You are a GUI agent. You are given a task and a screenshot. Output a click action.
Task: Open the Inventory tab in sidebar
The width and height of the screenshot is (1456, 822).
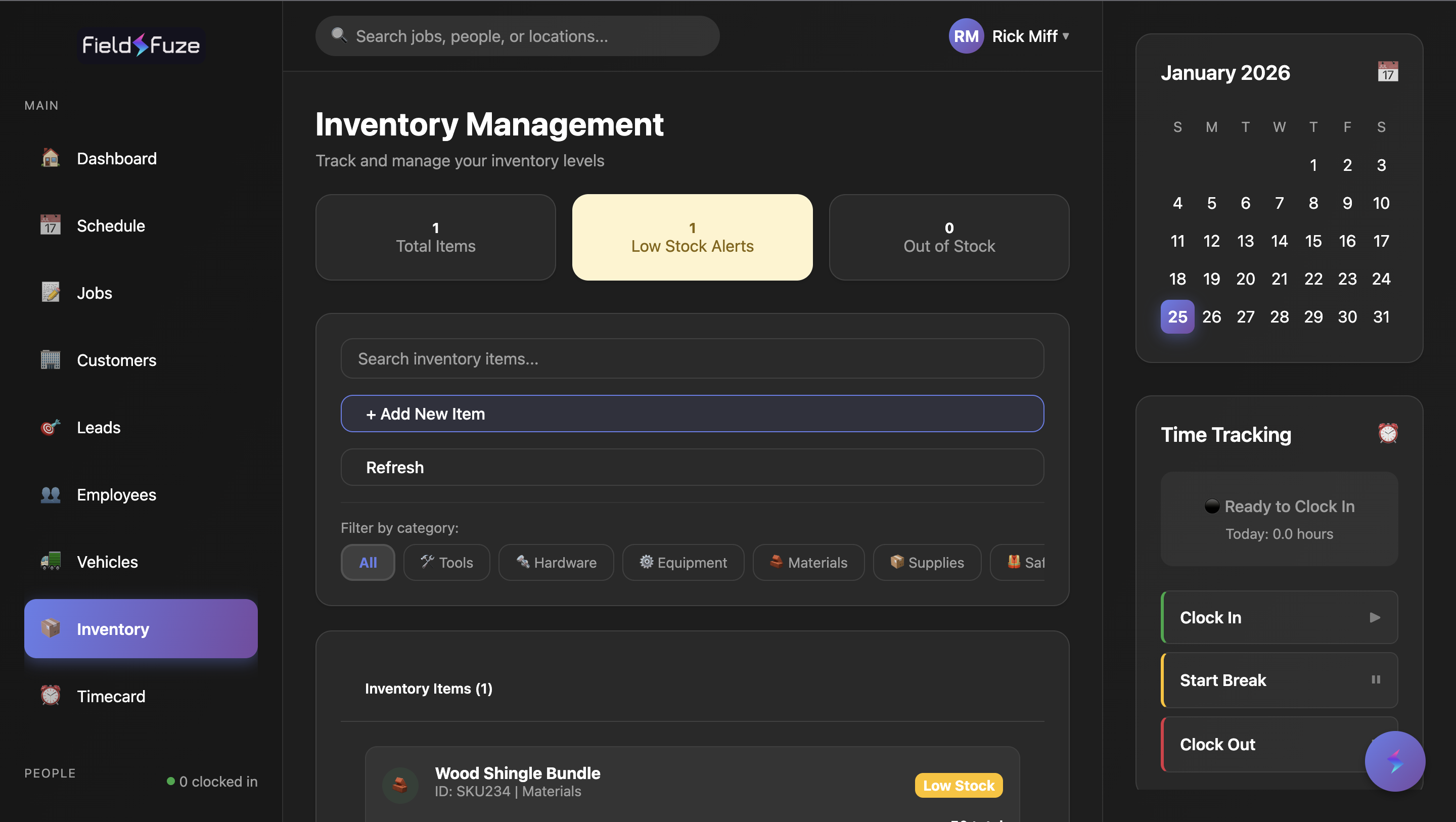click(112, 629)
